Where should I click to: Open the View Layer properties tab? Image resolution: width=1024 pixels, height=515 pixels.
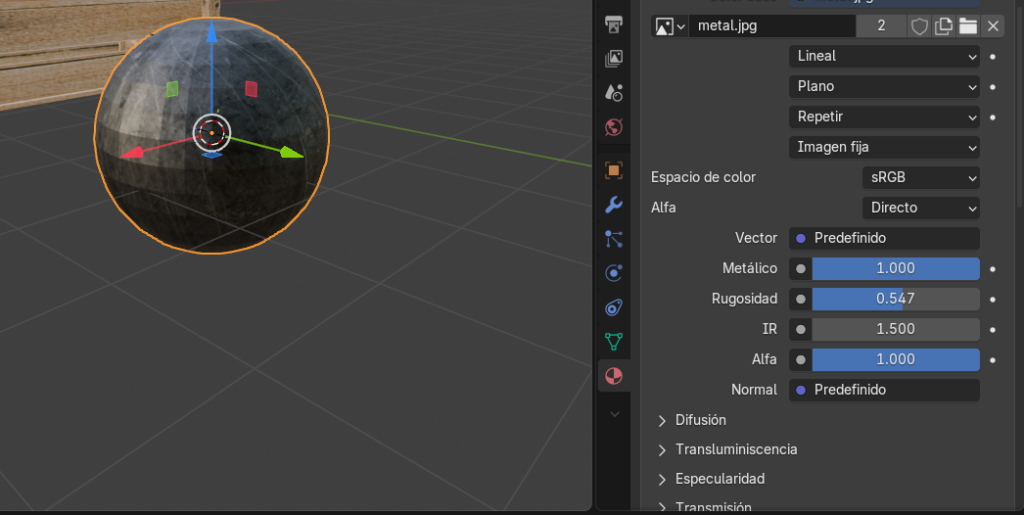(614, 59)
